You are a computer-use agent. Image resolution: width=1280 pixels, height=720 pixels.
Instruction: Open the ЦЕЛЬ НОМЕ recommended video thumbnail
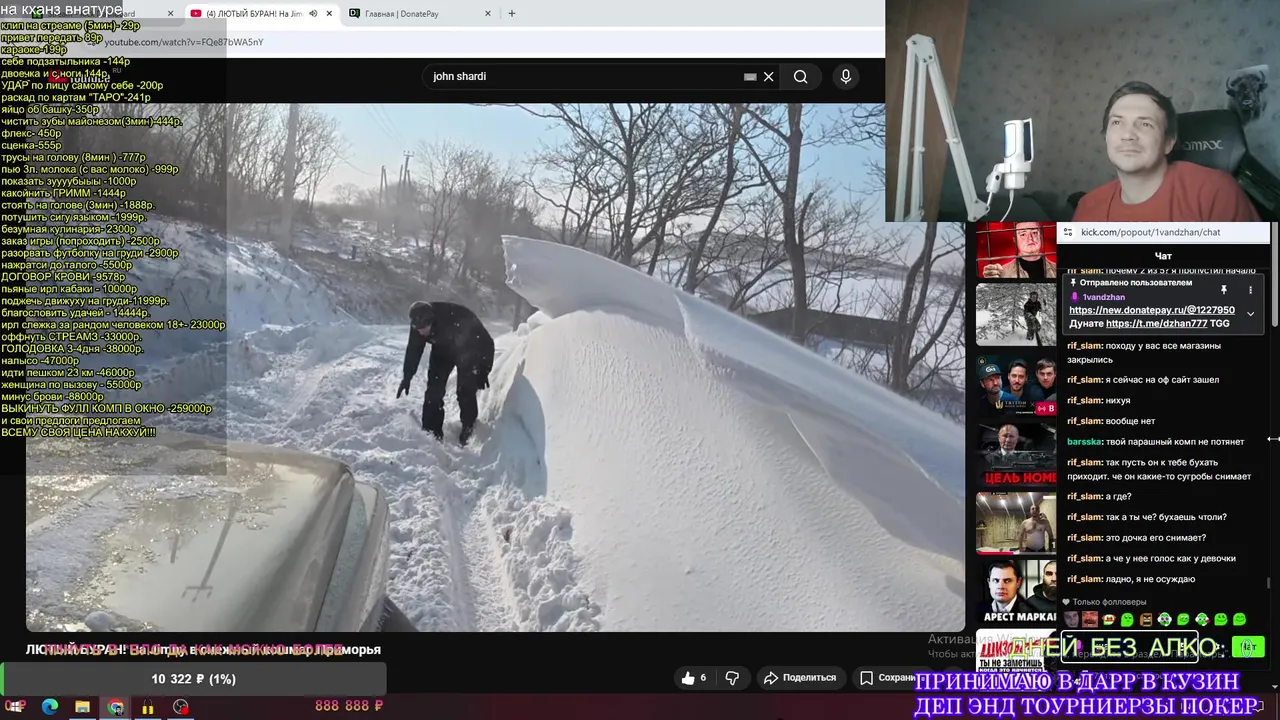coord(1016,454)
